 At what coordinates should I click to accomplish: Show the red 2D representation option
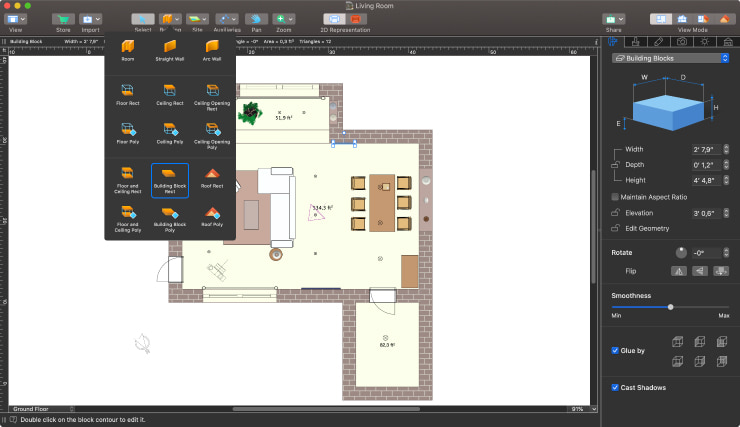[355, 19]
